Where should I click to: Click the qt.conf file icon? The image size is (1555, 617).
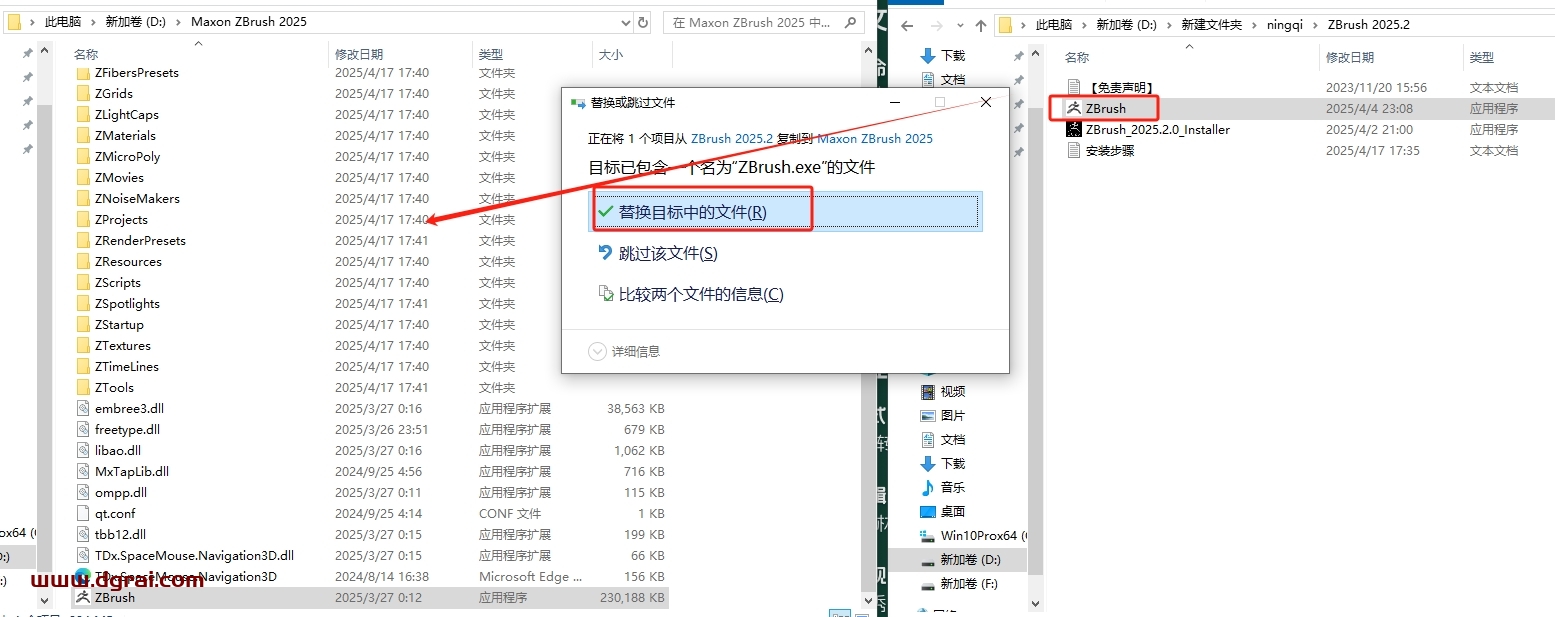coord(84,513)
